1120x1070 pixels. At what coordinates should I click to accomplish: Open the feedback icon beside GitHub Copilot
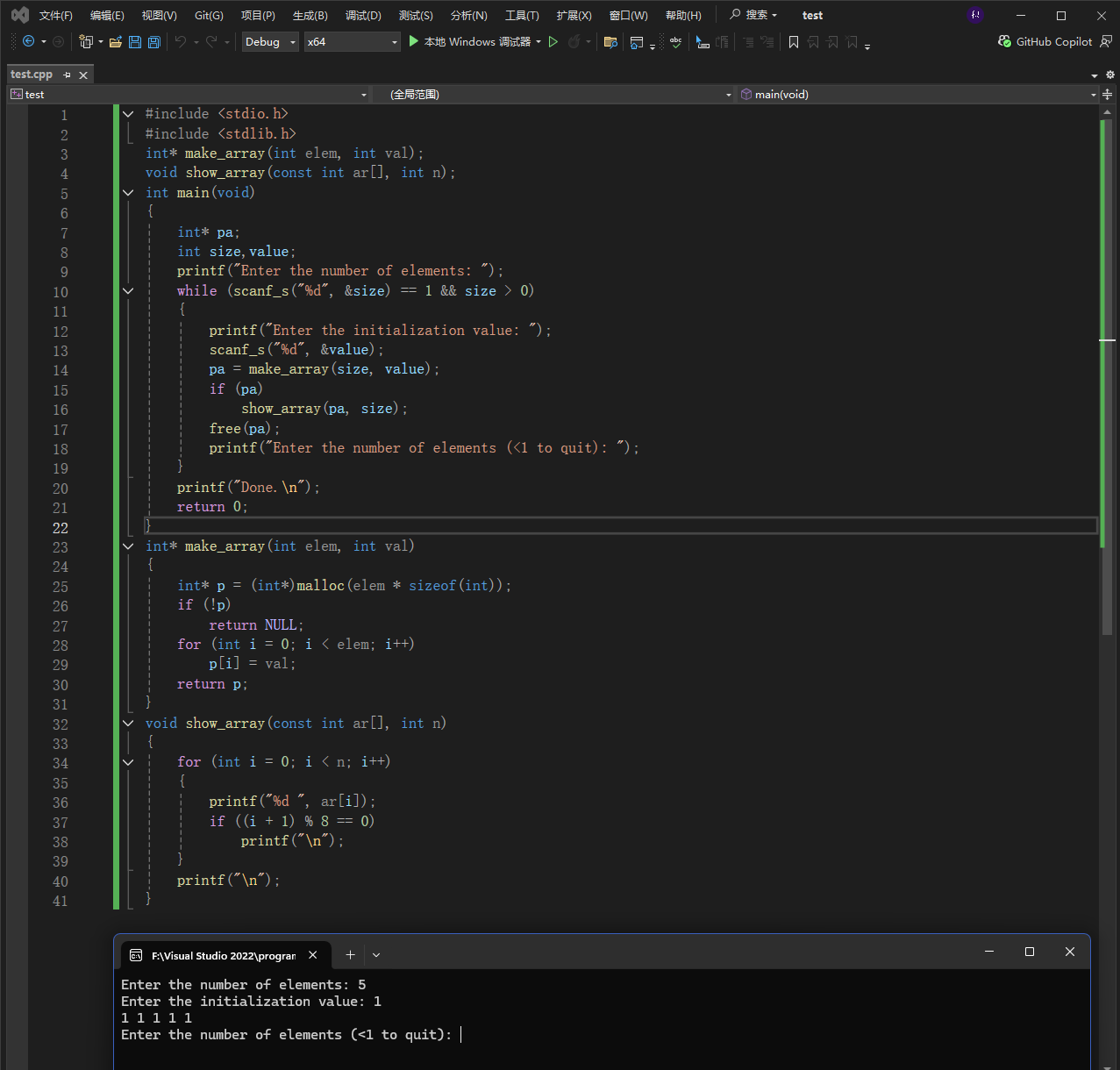(x=1106, y=41)
